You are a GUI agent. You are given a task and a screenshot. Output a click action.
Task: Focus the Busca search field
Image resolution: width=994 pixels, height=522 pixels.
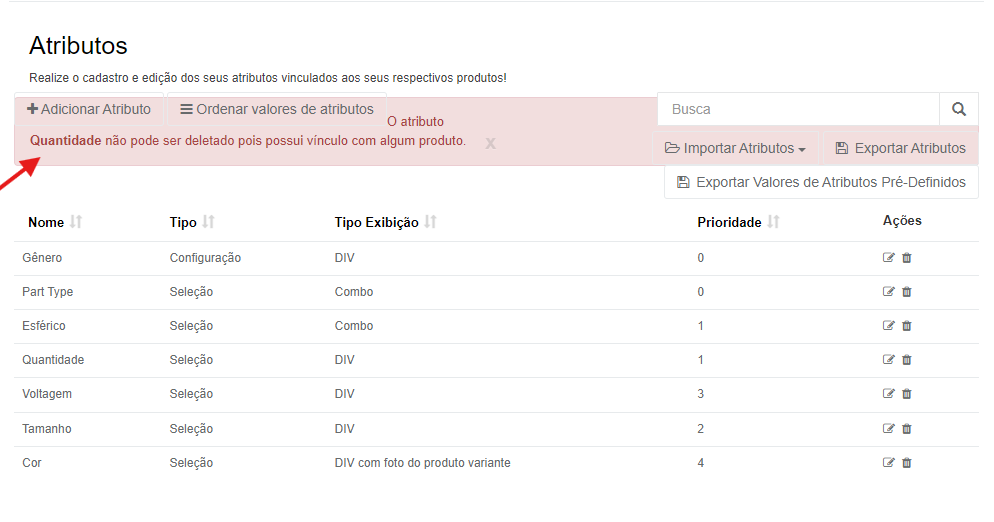tap(798, 109)
